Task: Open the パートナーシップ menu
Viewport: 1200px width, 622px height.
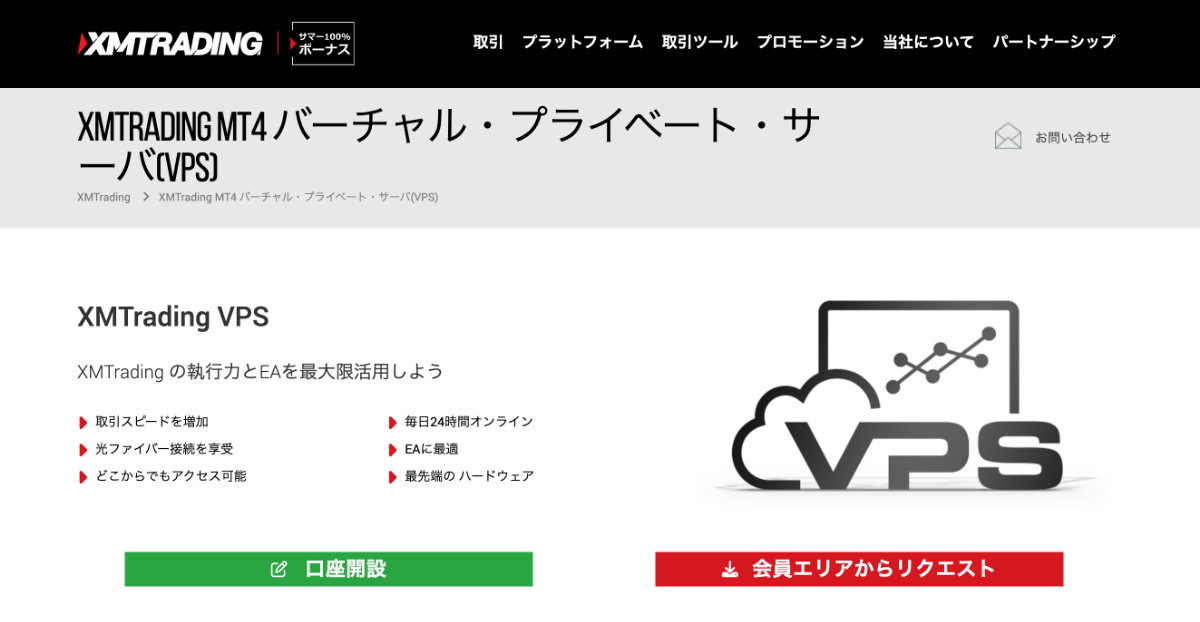Action: click(x=1054, y=42)
